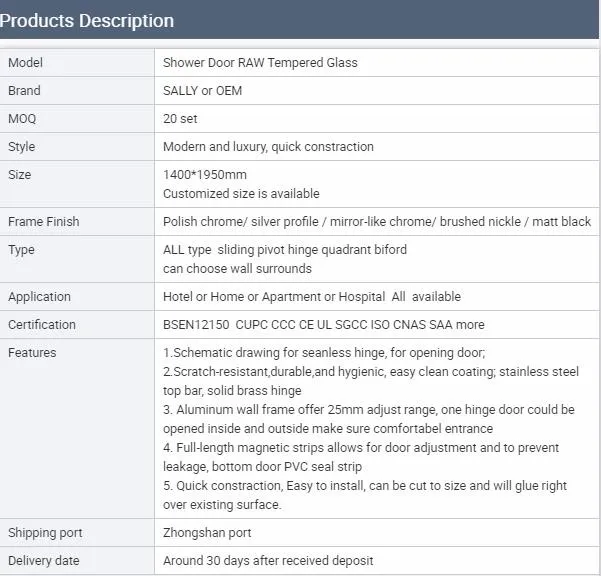Select the 1400*1950mm size value
Image resolution: width=601 pixels, height=576 pixels.
(x=204, y=175)
